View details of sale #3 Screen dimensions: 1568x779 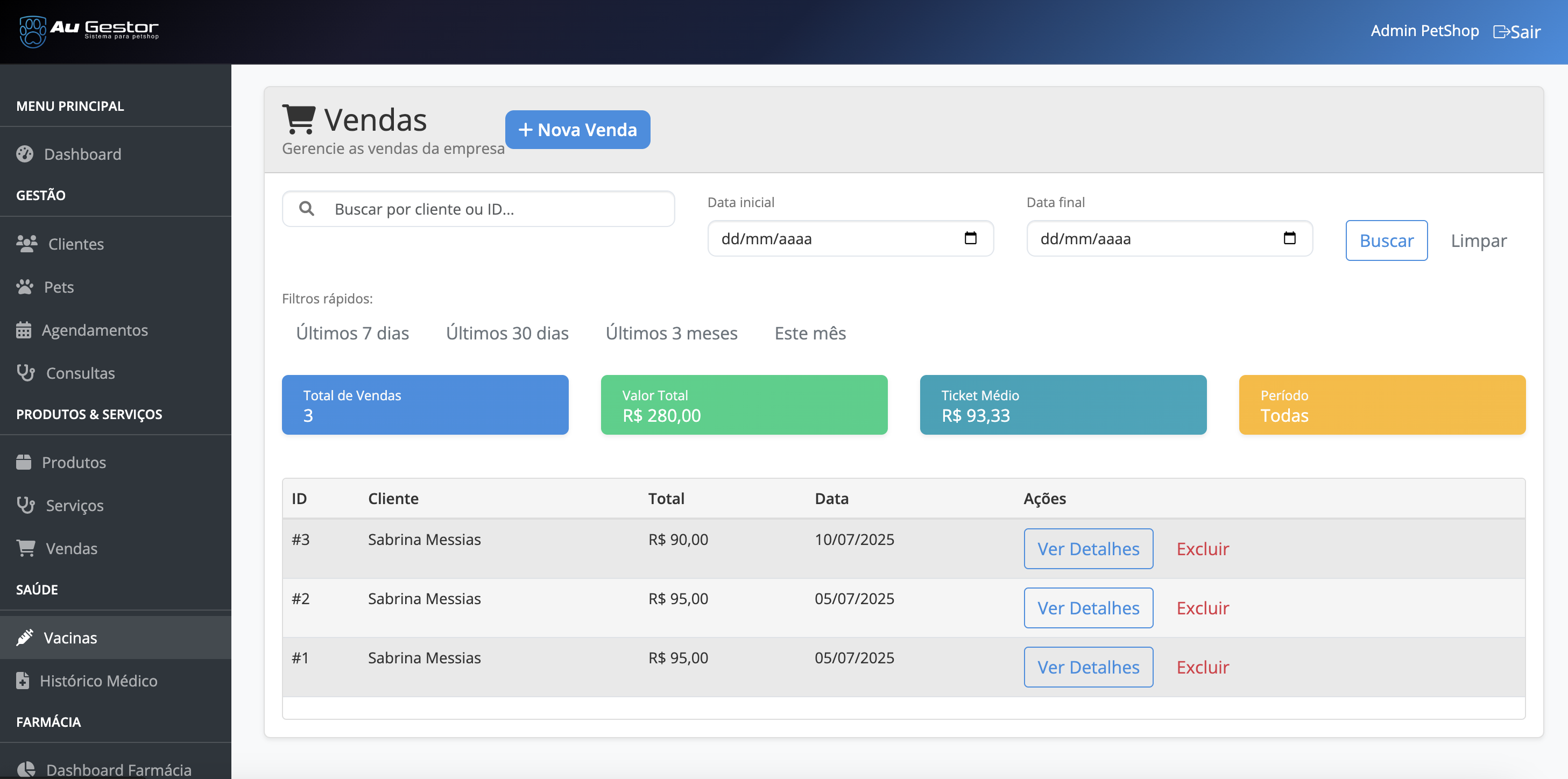1089,548
